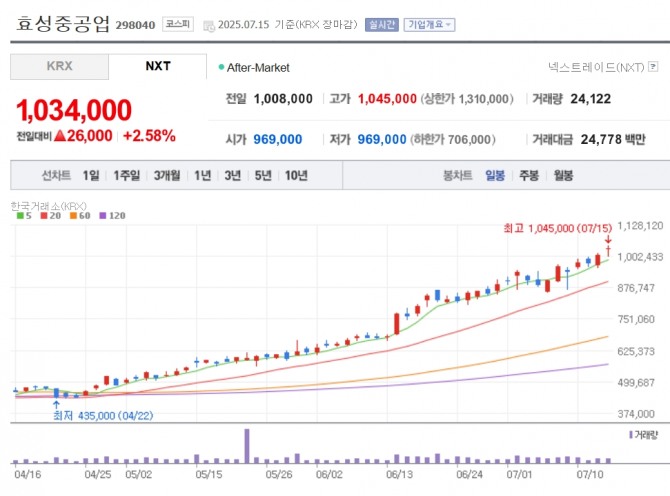The height and width of the screenshot is (496, 670).
Task: Switch candlestick chart to 월봉 monthly
Action: [562, 175]
